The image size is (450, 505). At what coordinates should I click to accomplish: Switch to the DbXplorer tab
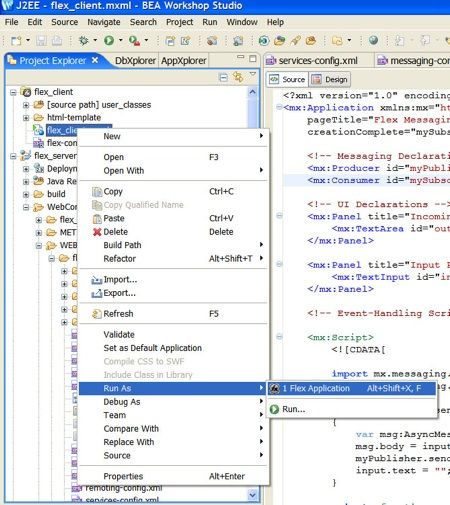(135, 61)
